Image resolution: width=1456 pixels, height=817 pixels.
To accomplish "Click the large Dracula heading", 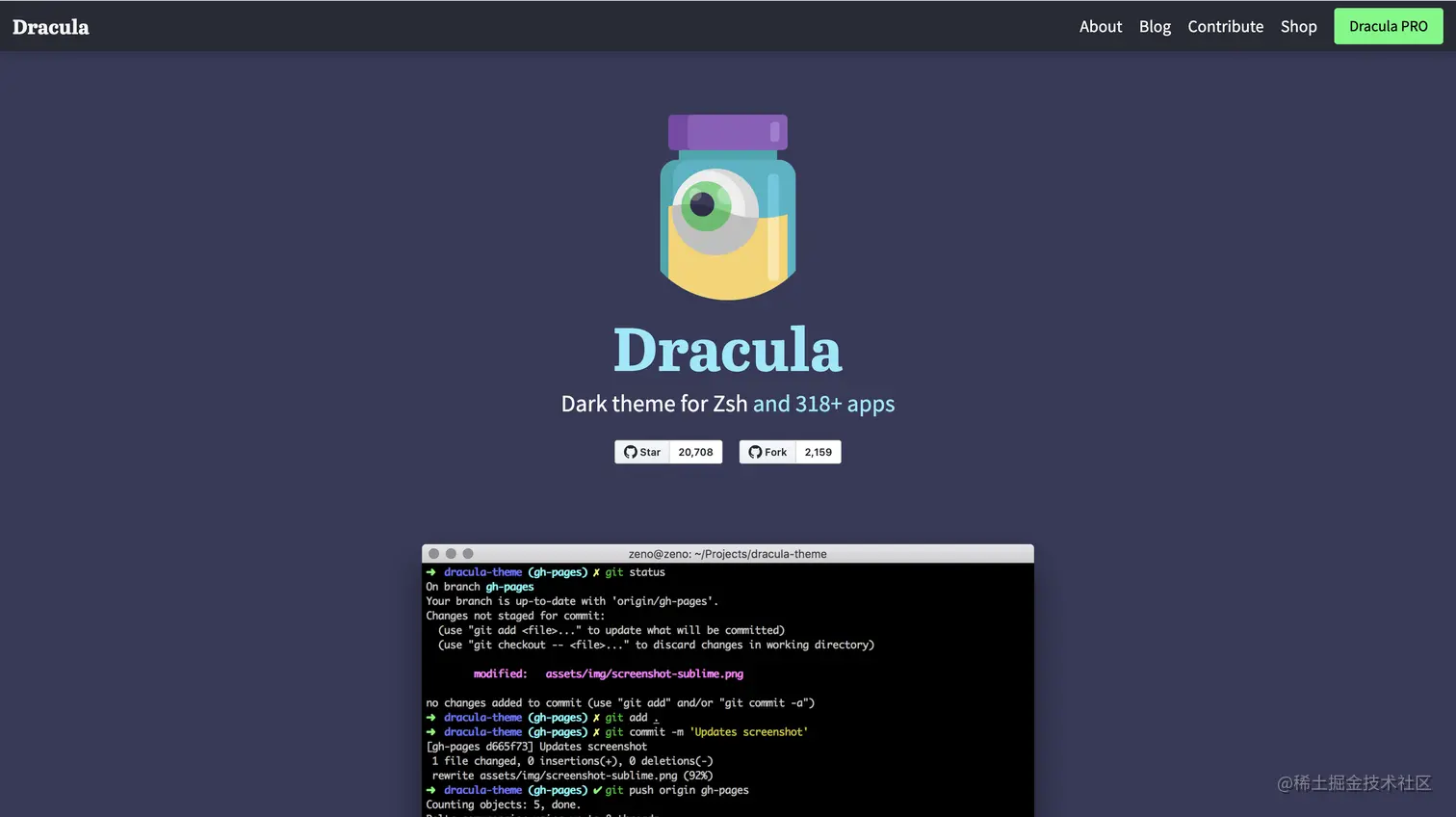I will [x=728, y=350].
